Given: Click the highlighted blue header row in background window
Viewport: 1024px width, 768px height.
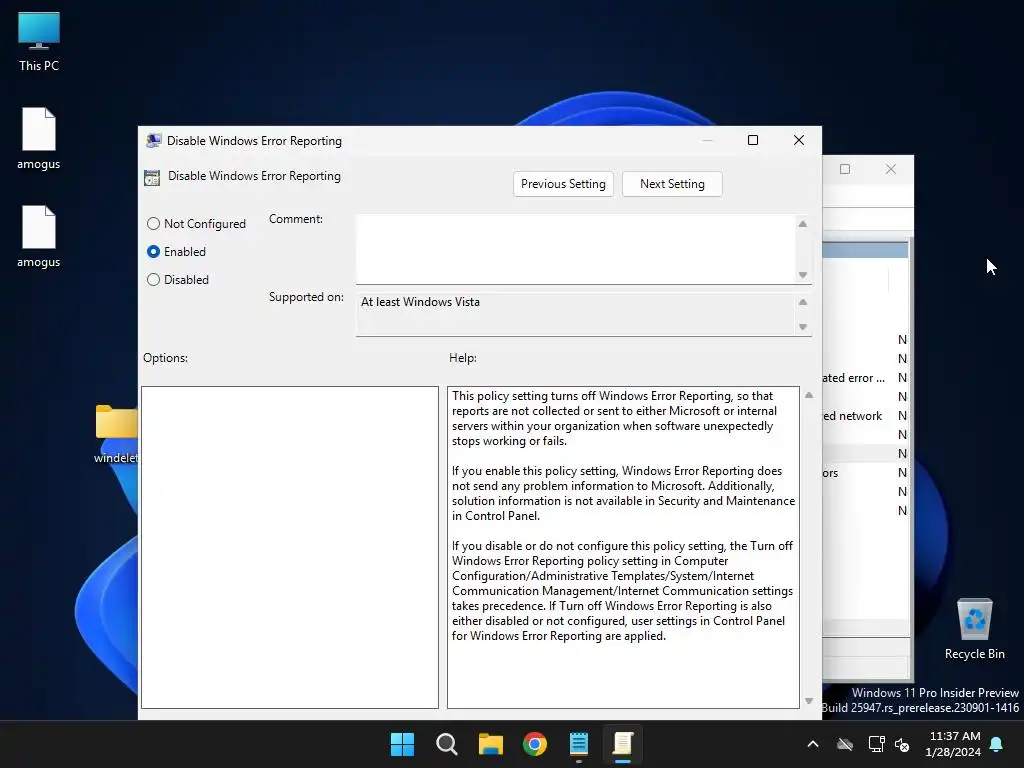Looking at the screenshot, I should [x=865, y=250].
